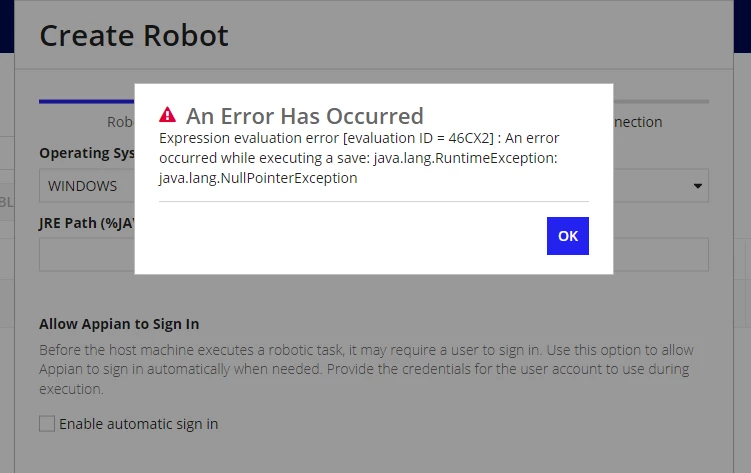751x473 pixels.
Task: Click the Create Robot heading
Action: [x=134, y=36]
